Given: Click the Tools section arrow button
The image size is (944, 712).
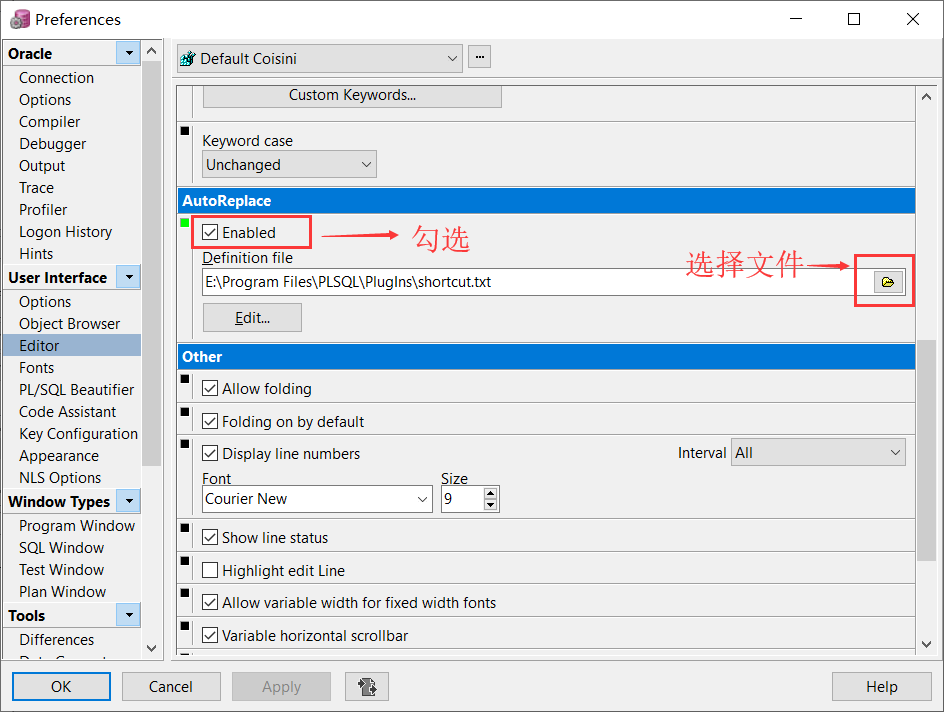Looking at the screenshot, I should pyautogui.click(x=127, y=615).
